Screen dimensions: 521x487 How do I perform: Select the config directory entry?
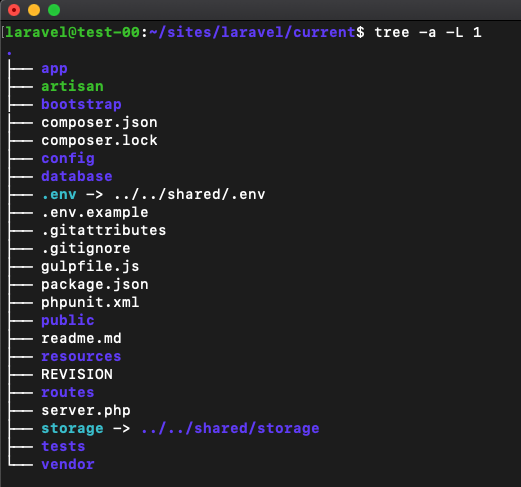tap(68, 159)
